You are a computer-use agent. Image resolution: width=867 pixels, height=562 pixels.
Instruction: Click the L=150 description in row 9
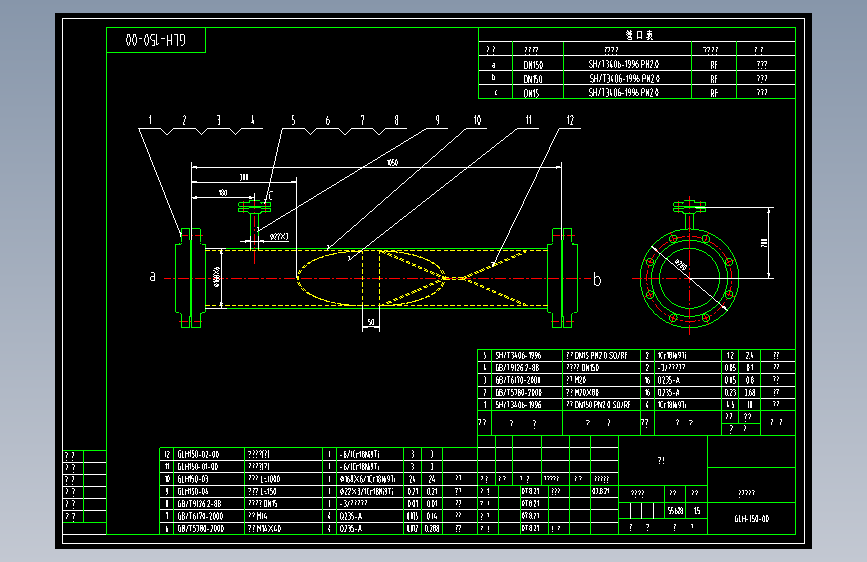[x=269, y=491]
